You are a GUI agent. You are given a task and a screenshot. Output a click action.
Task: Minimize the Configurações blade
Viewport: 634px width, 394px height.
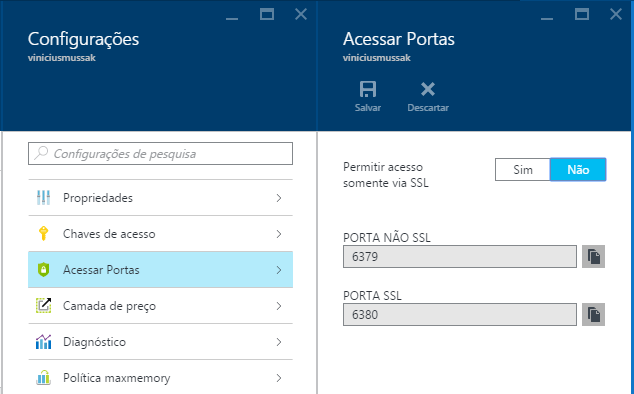[x=232, y=18]
